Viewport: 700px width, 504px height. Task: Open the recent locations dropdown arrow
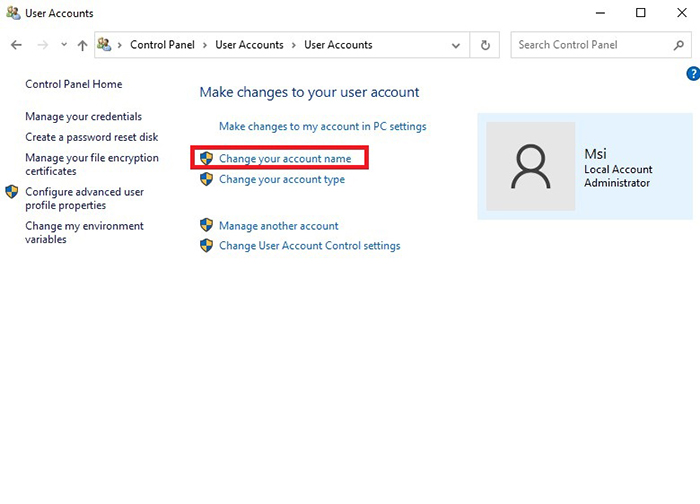tap(63, 45)
